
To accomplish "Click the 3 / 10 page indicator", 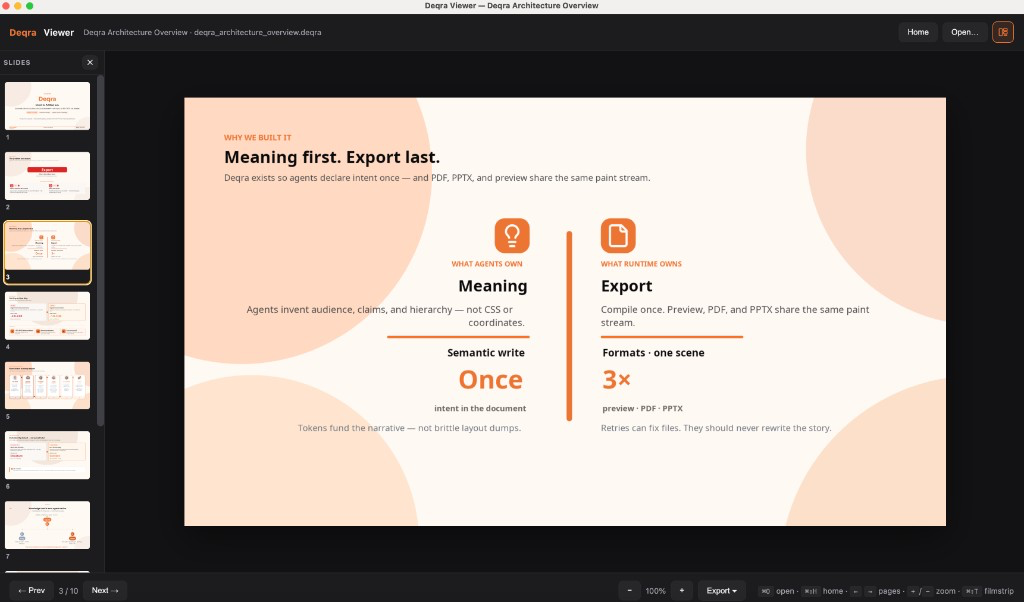I will click(69, 591).
